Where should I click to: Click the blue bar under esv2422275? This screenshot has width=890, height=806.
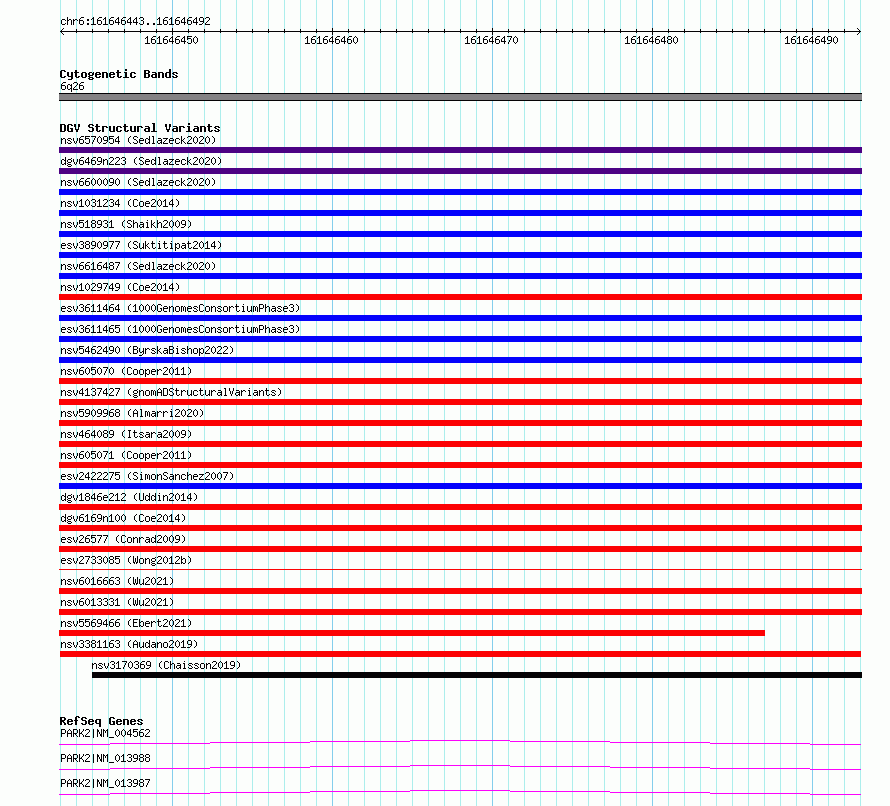460,486
